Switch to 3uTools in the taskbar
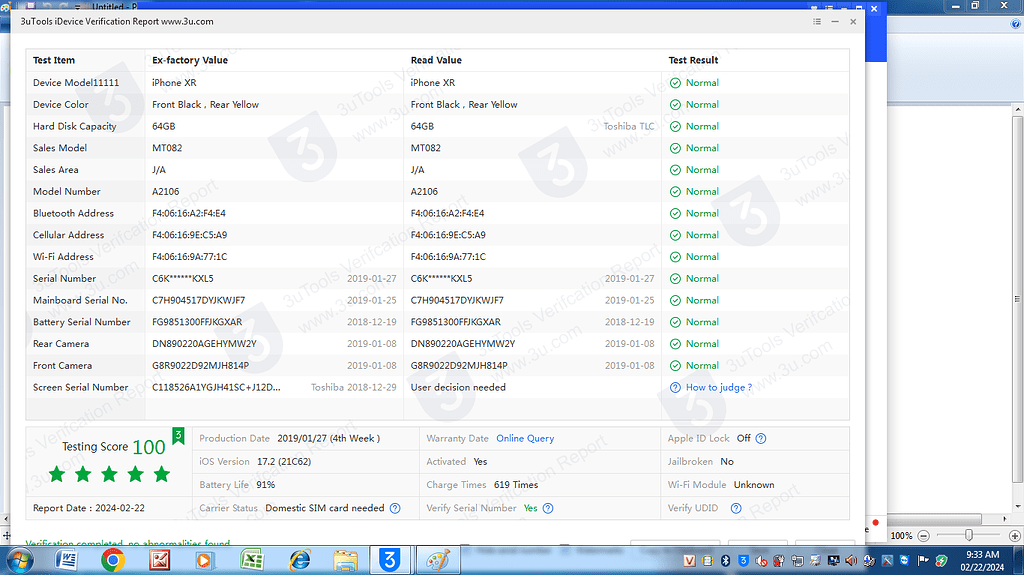The height and width of the screenshot is (575, 1024). [390, 560]
